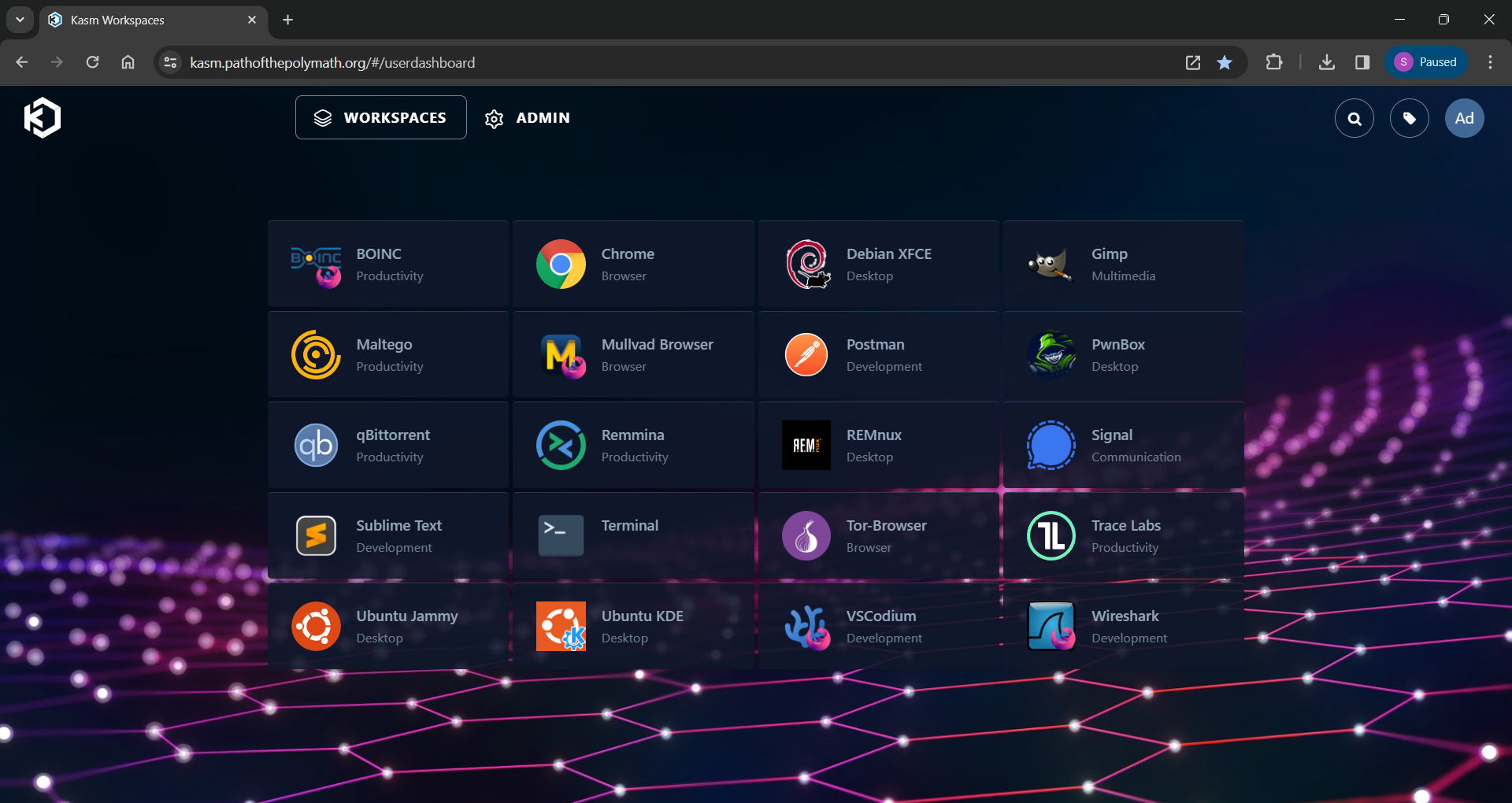Launch the Ubuntu KDE desktop icon
The image size is (1512, 803).
click(561, 627)
